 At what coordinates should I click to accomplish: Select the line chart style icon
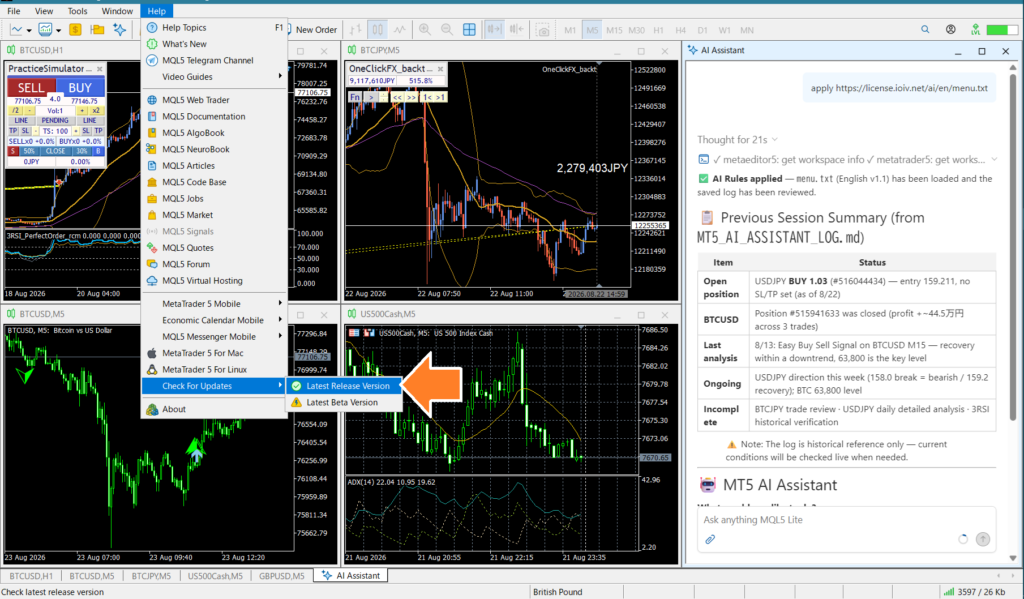coord(400,29)
